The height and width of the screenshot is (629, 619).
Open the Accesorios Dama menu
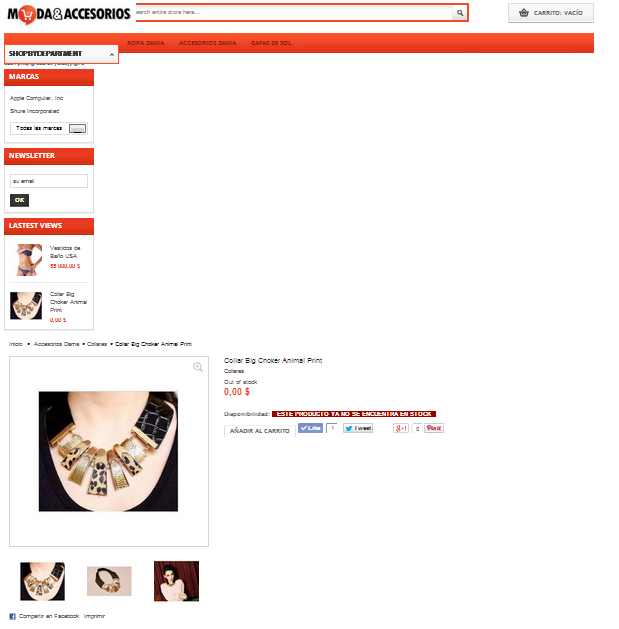pos(207,43)
